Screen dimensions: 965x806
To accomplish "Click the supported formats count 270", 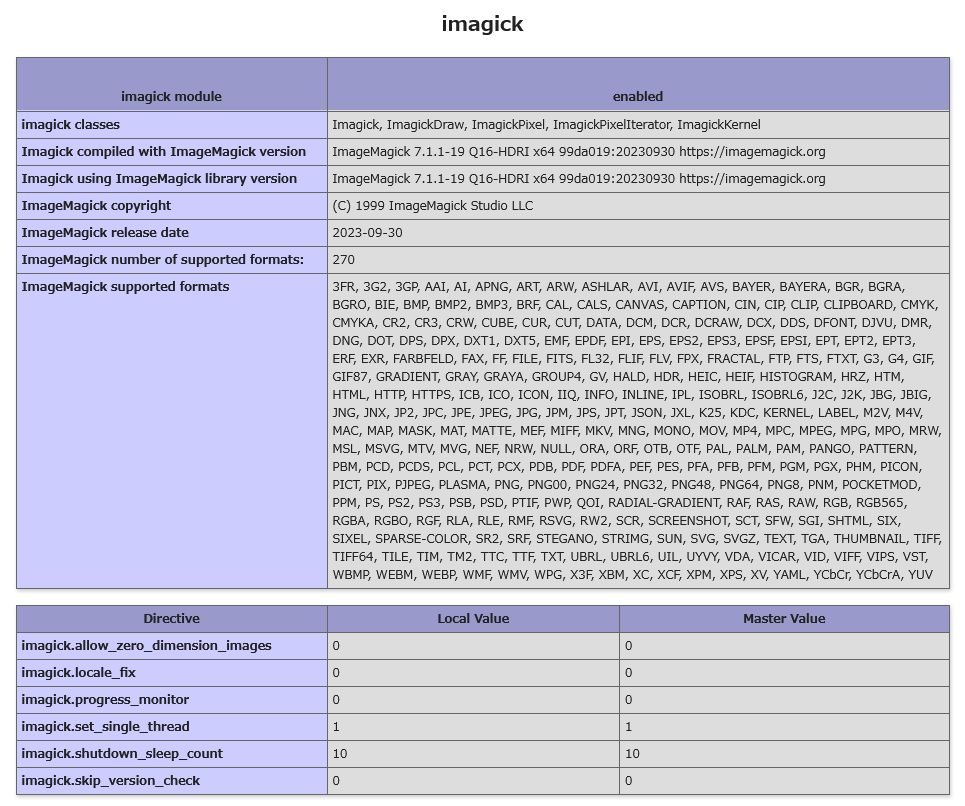I will [x=343, y=260].
